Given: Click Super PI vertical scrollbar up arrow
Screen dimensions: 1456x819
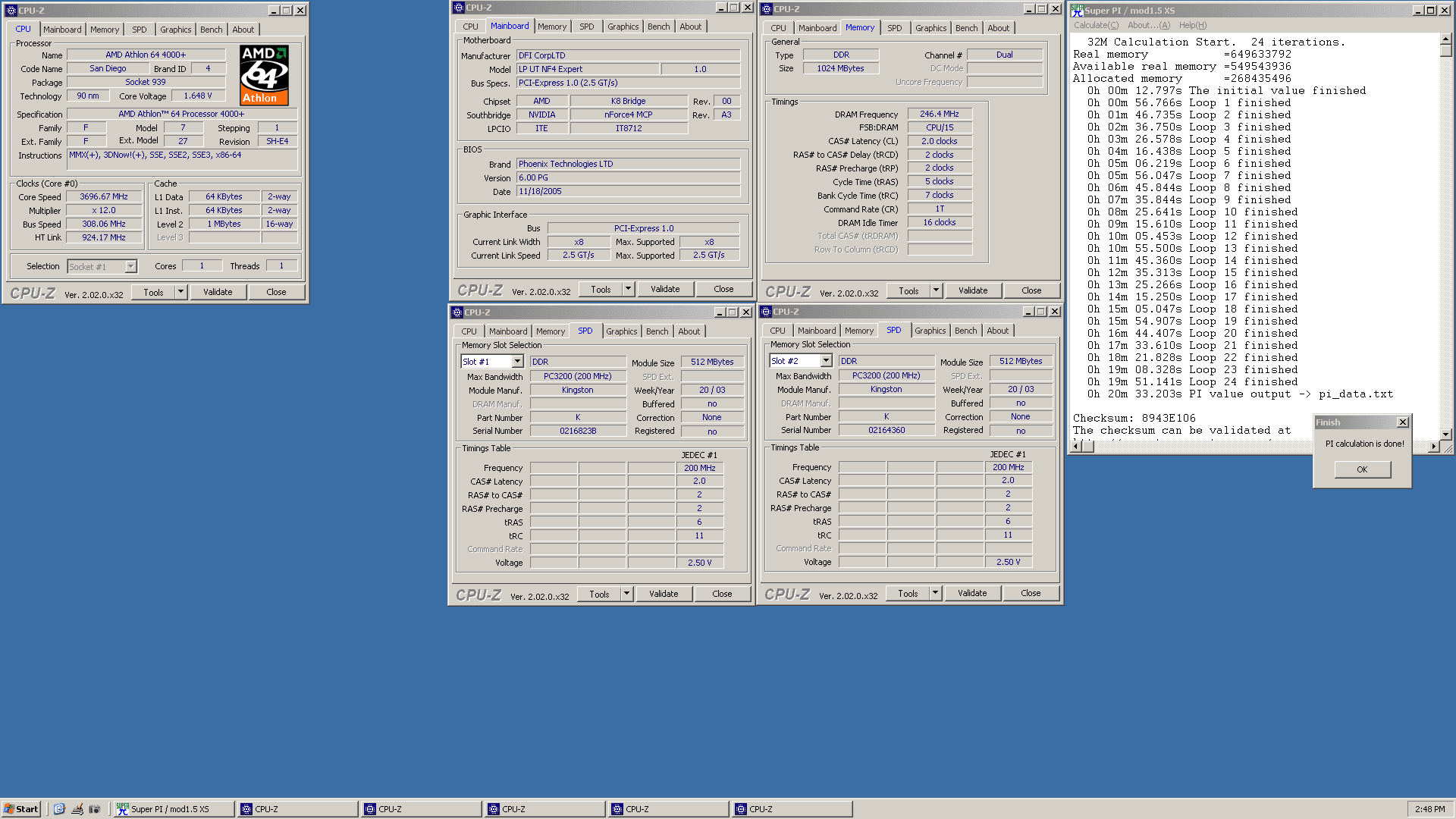Looking at the screenshot, I should pos(1446,39).
